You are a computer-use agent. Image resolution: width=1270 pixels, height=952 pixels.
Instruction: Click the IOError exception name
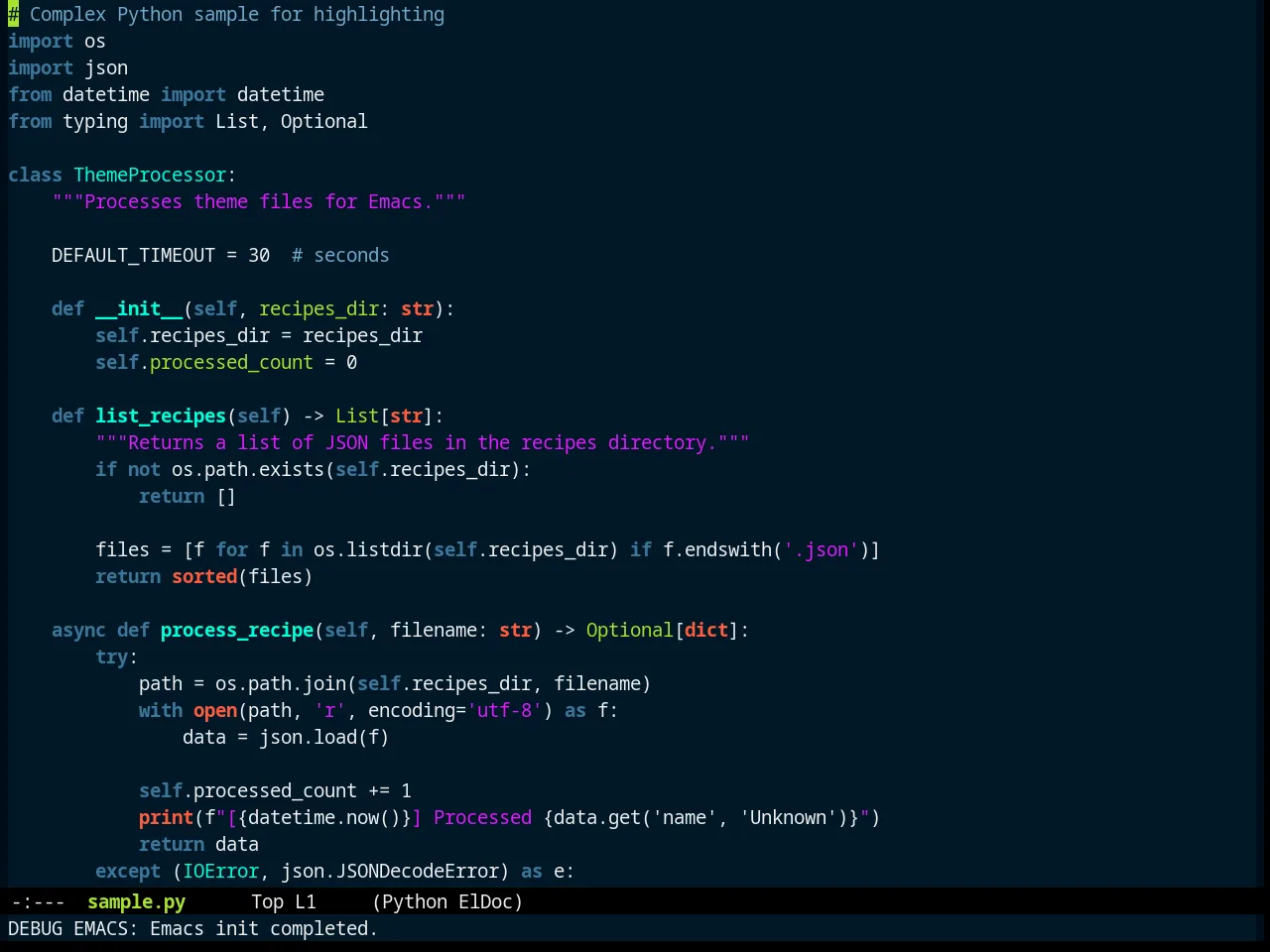click(220, 871)
